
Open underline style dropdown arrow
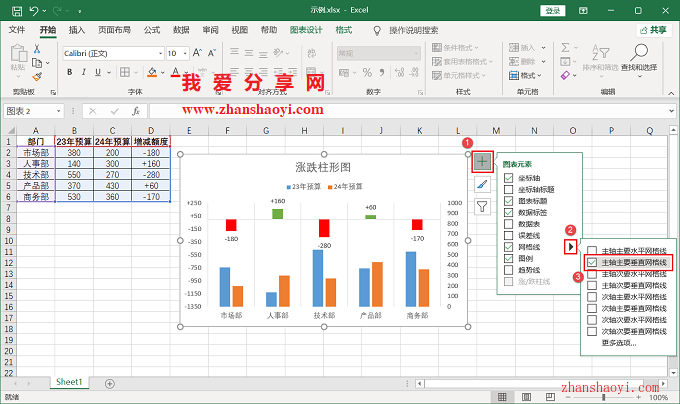point(109,72)
